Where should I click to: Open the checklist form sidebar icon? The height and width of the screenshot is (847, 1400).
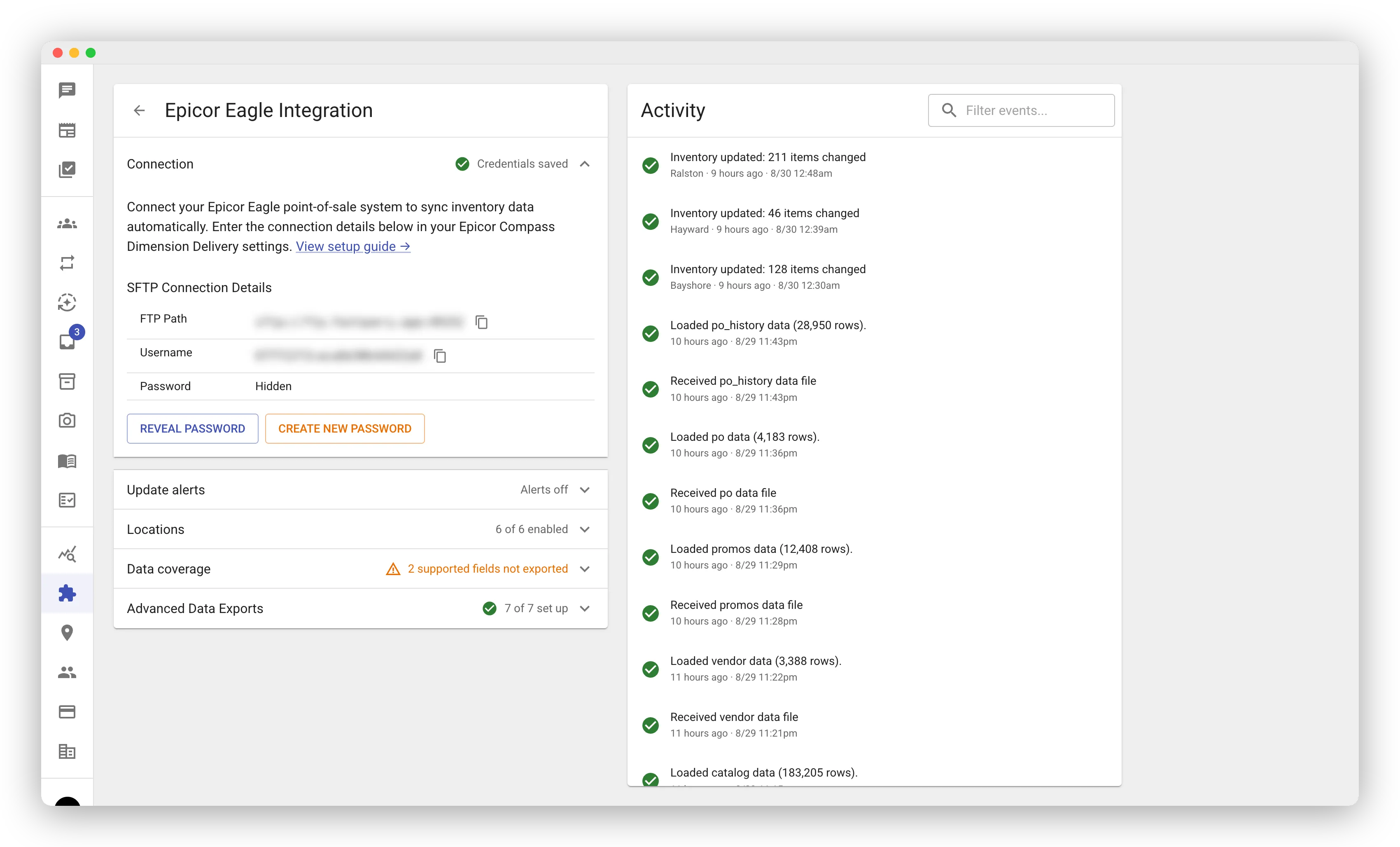[67, 500]
